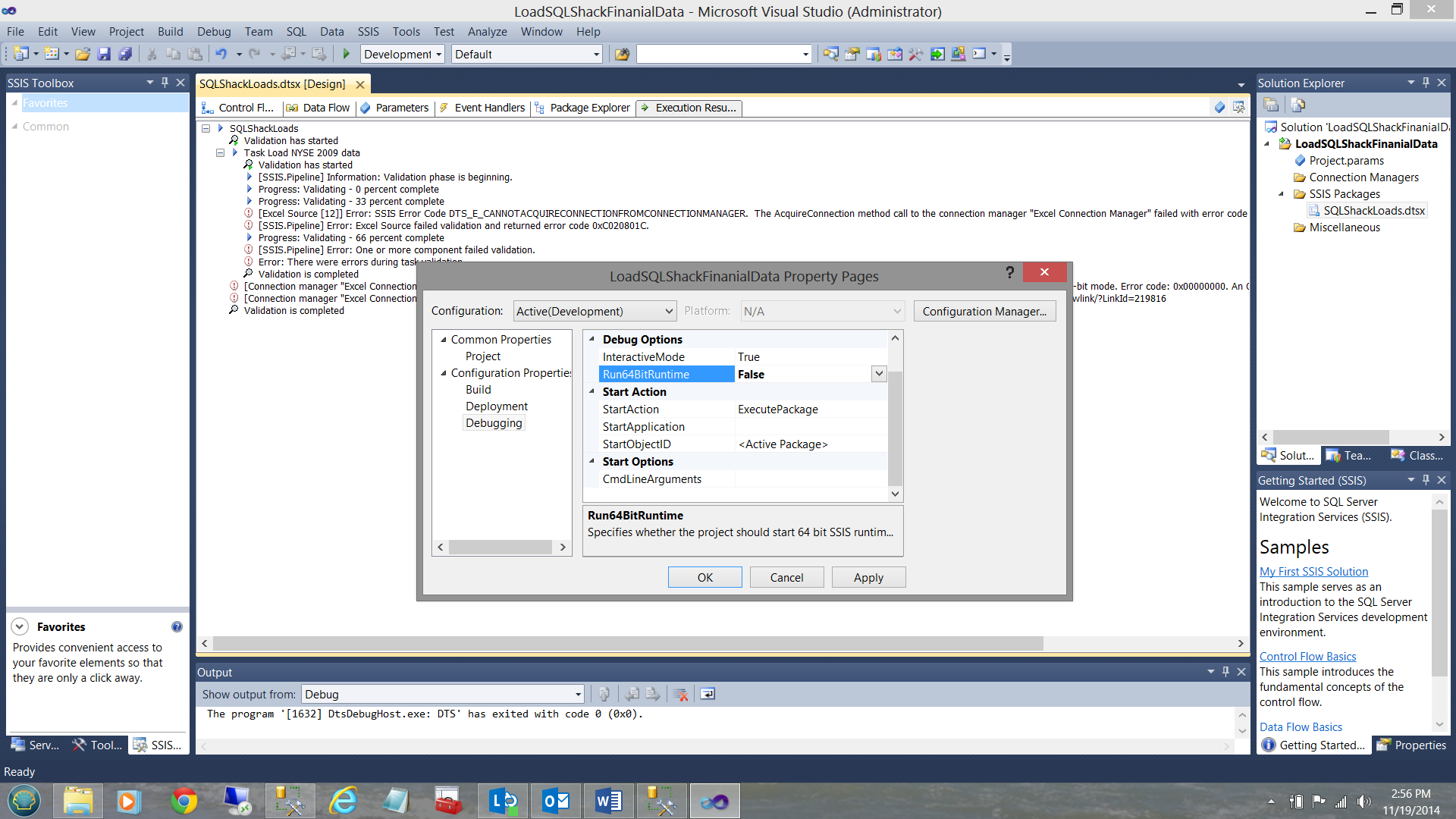Image resolution: width=1456 pixels, height=819 pixels.
Task: Switch to the Data Flow tab
Action: tap(326, 108)
